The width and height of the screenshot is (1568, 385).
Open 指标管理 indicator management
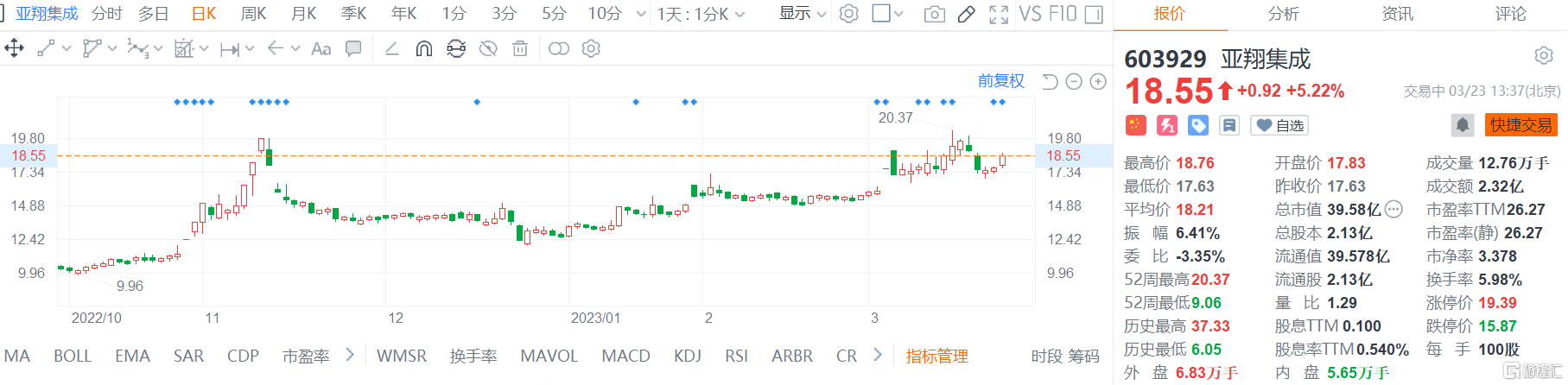click(936, 356)
